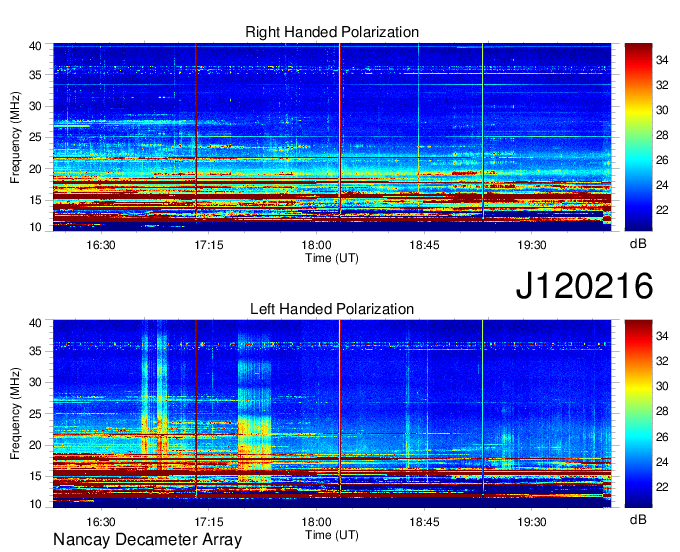Click the 25 MHz tick on top plot
The height and width of the screenshot is (552, 680).
(35, 137)
